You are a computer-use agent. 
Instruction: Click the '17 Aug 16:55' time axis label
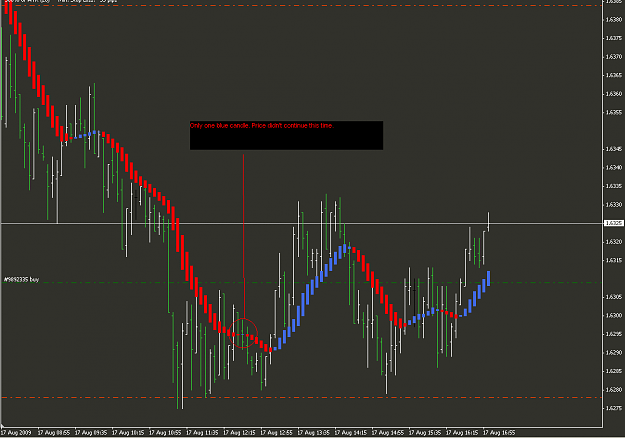tap(499, 433)
